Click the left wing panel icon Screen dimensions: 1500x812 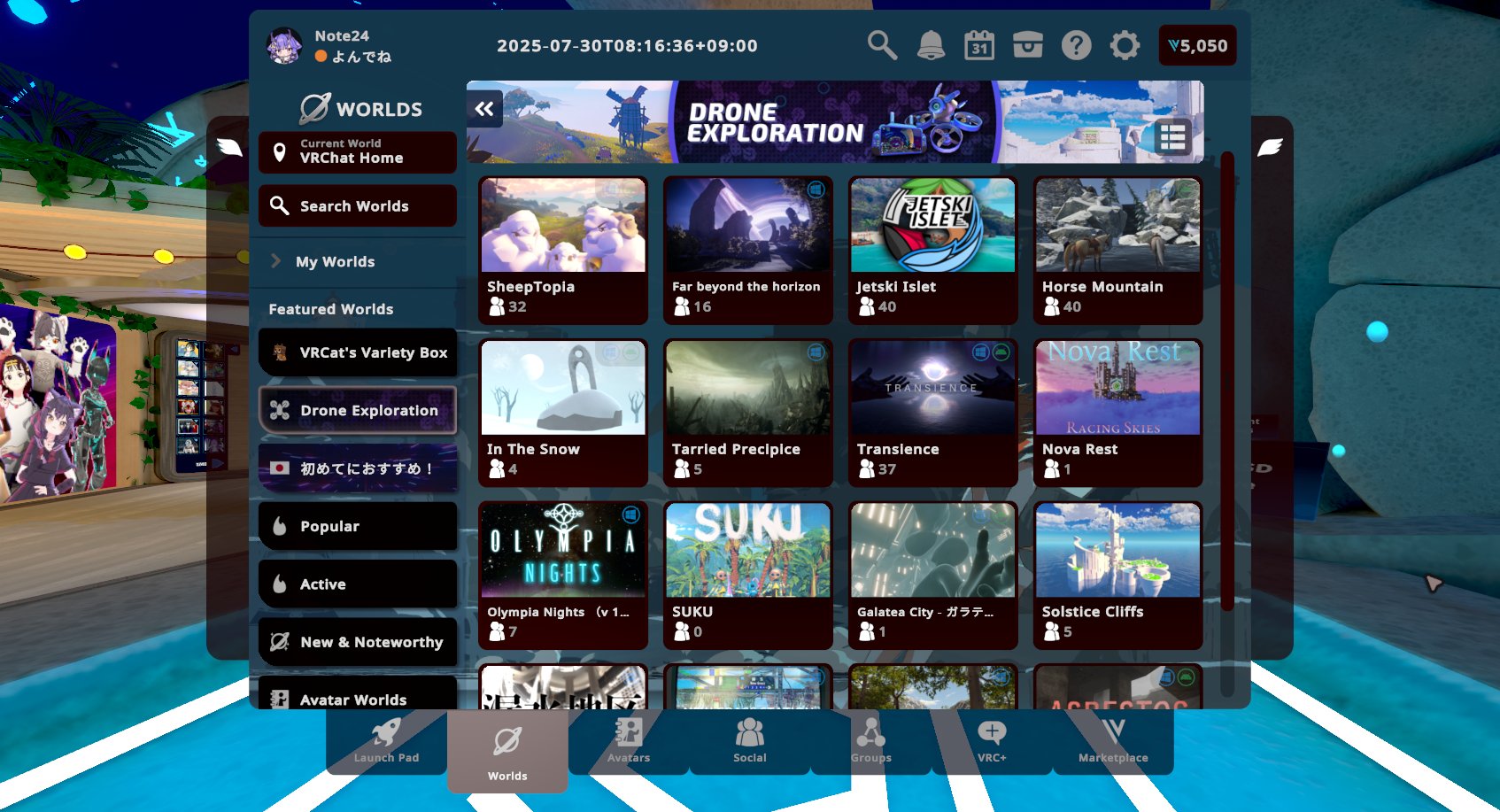pyautogui.click(x=229, y=147)
